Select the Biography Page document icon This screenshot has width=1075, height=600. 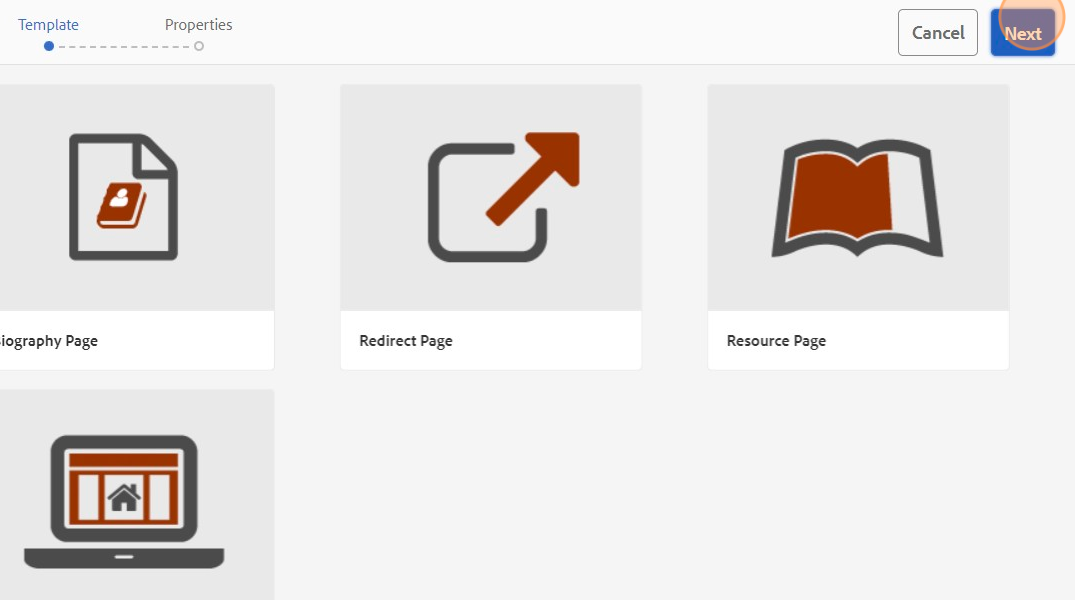pyautogui.click(x=123, y=197)
